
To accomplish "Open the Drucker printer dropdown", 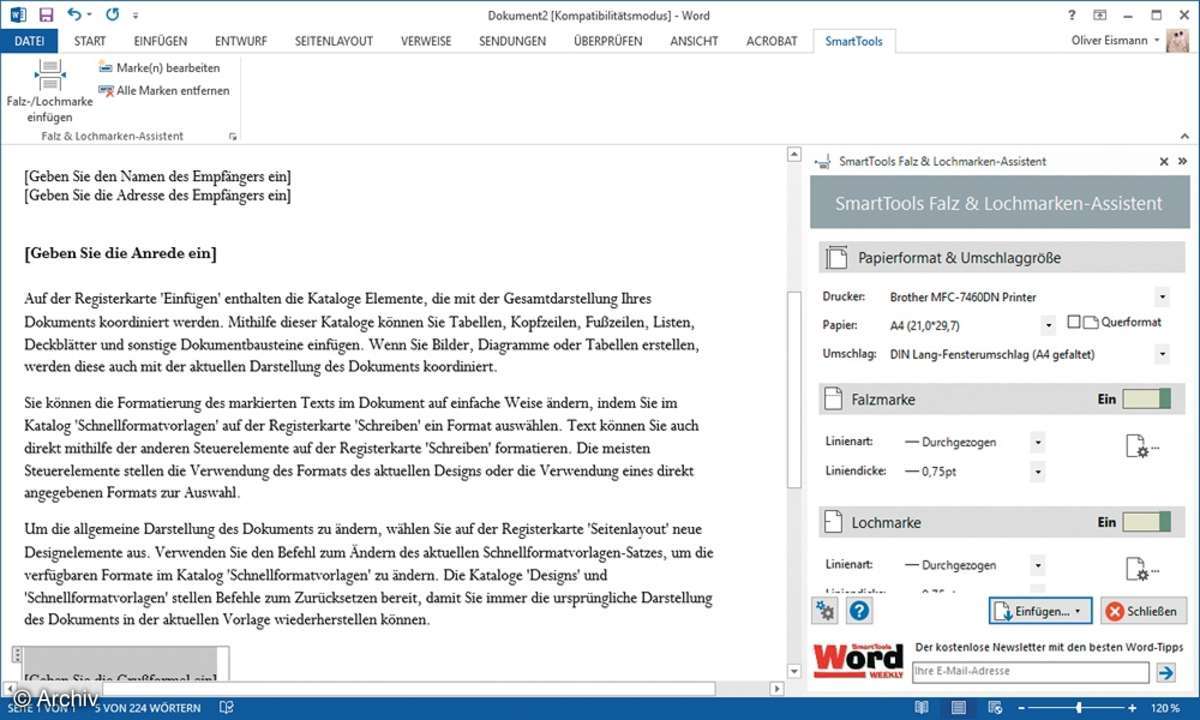I will (1162, 297).
